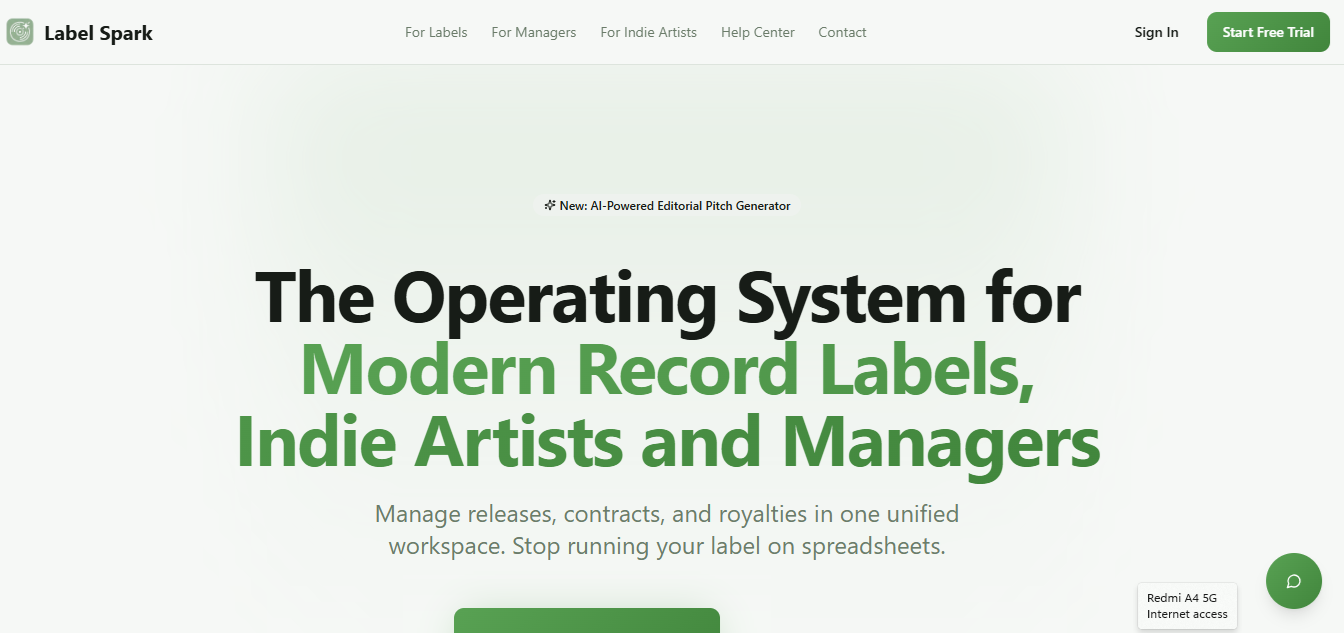Viewport: 1344px width, 633px height.
Task: Click the Sign In link
Action: click(x=1156, y=32)
